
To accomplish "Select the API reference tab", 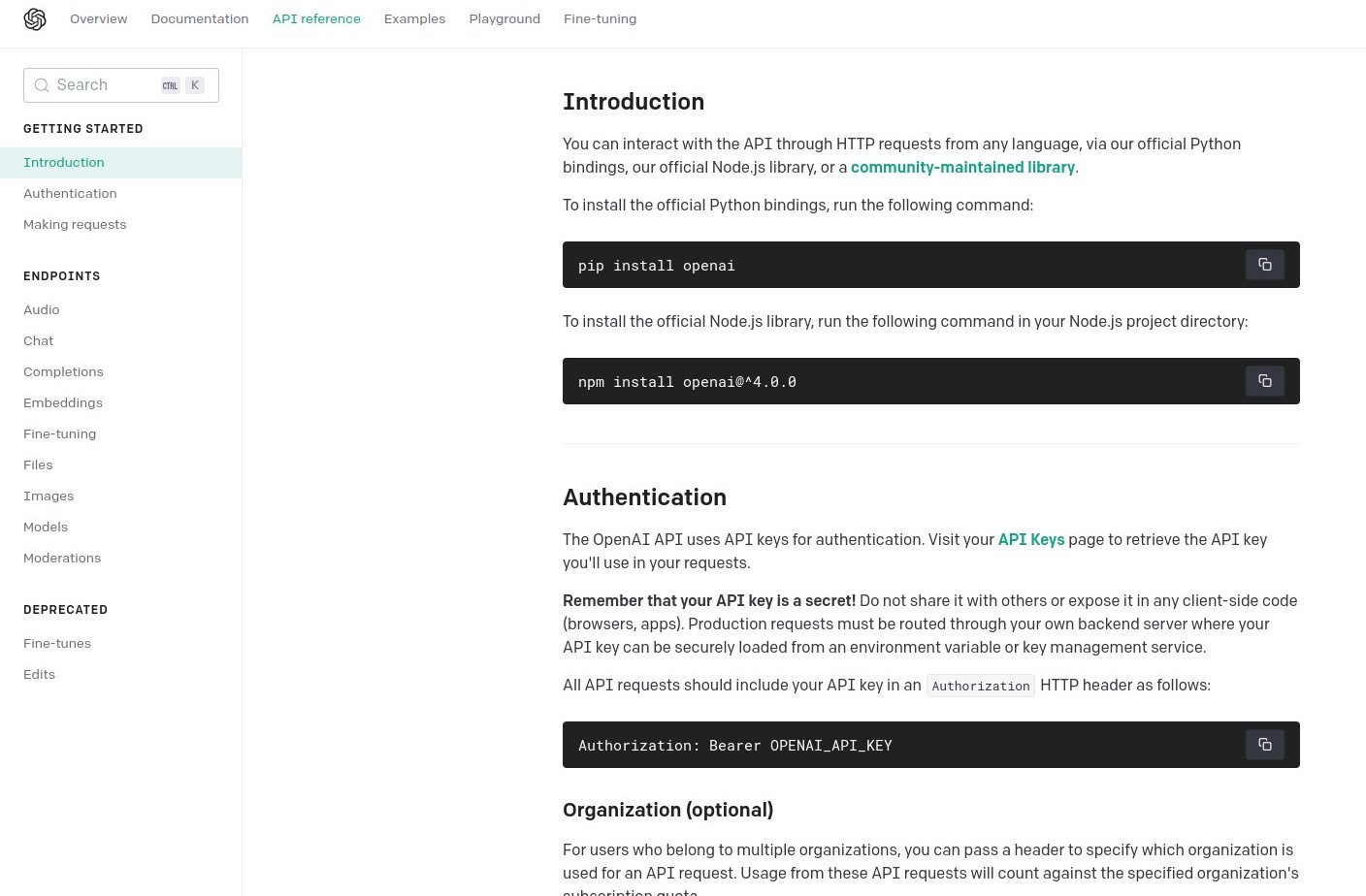I will click(x=316, y=18).
